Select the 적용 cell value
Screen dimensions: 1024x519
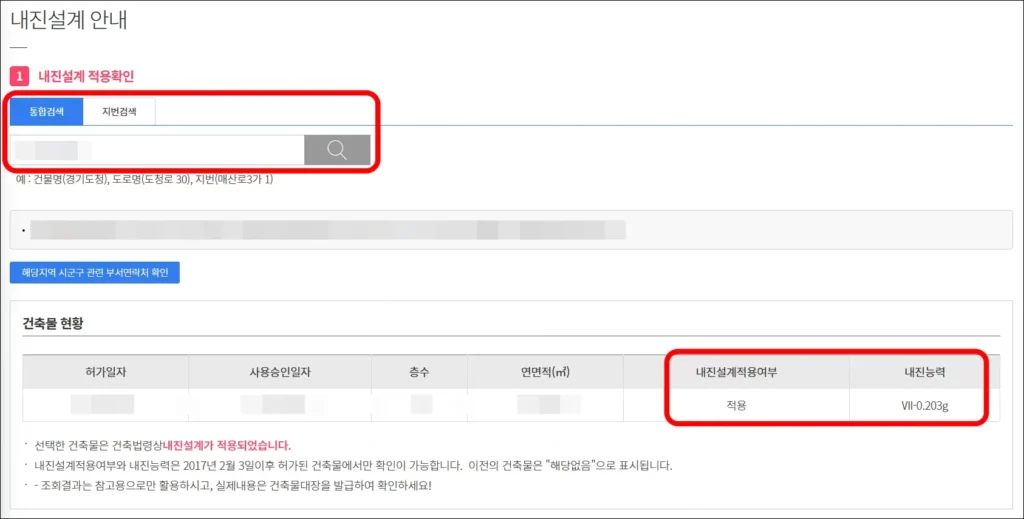pos(736,405)
